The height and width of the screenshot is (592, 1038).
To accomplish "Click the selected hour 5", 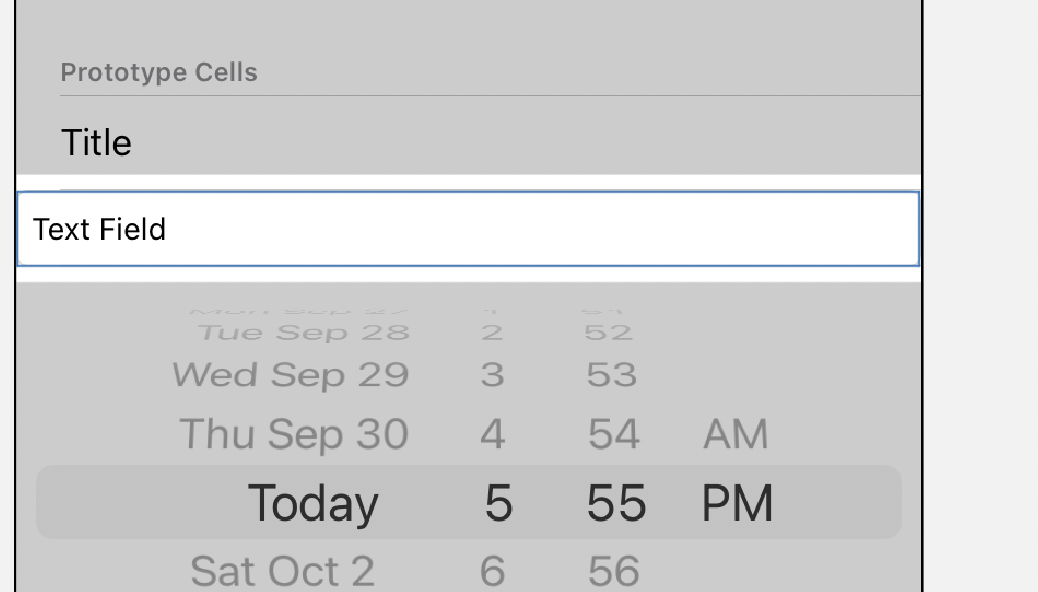I will (498, 503).
